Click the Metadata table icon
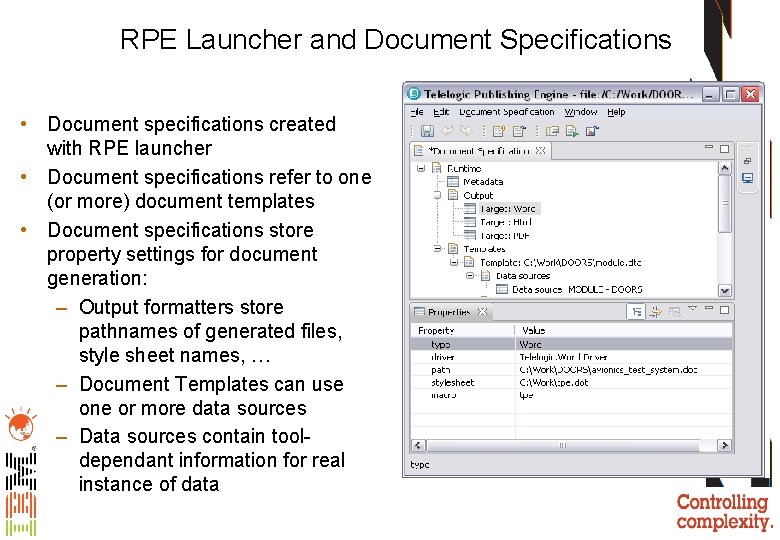The width and height of the screenshot is (780, 540). tap(452, 181)
